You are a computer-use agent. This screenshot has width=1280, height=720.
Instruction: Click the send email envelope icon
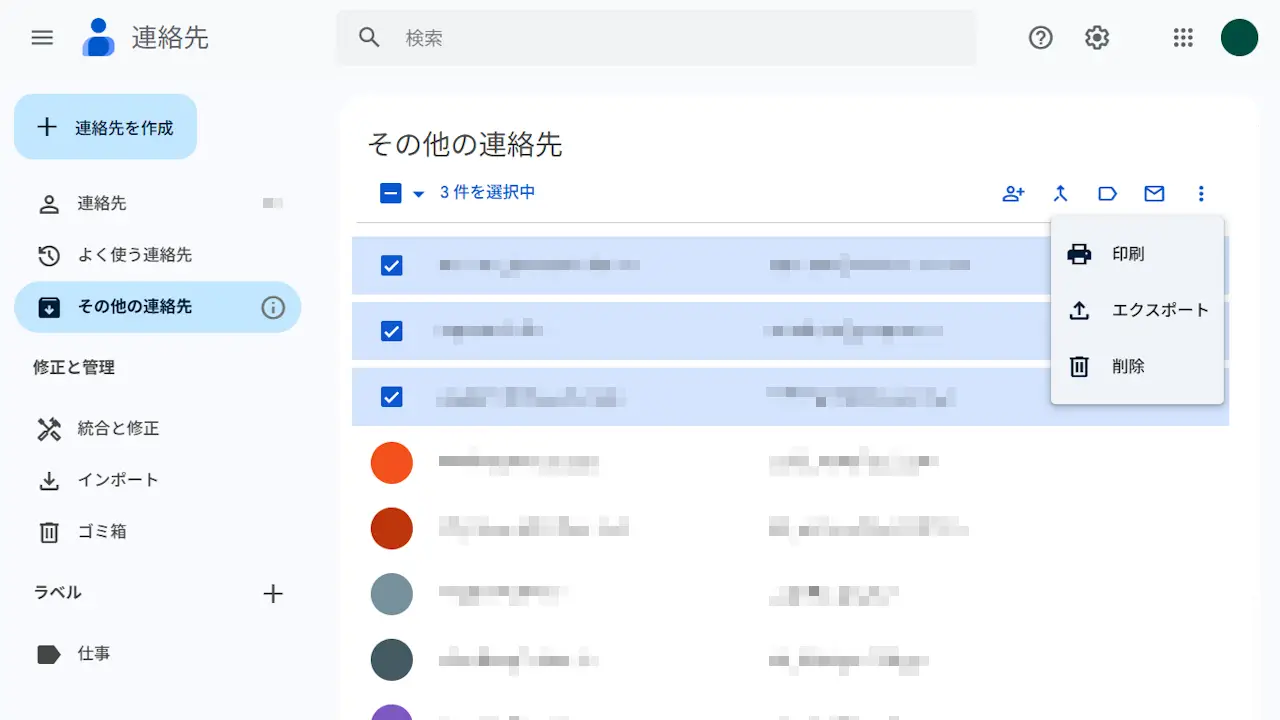tap(1154, 194)
